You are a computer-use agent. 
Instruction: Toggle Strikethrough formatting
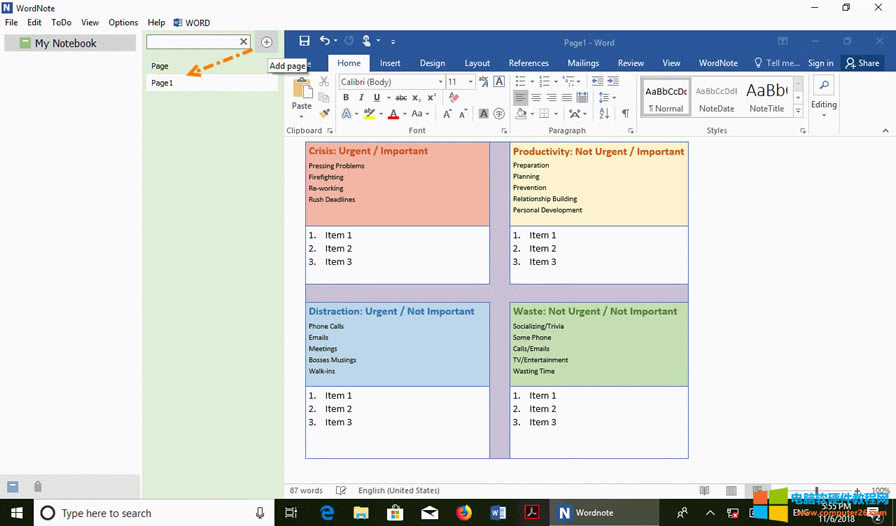click(401, 98)
